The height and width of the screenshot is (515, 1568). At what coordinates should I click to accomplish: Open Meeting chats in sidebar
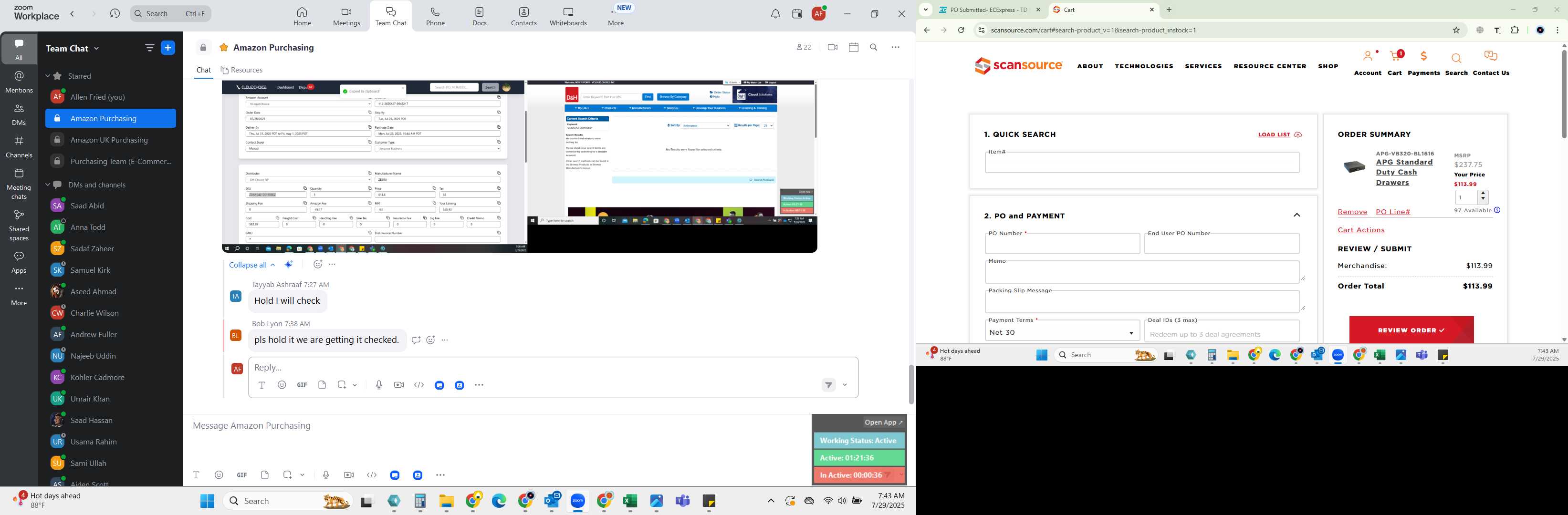click(19, 184)
